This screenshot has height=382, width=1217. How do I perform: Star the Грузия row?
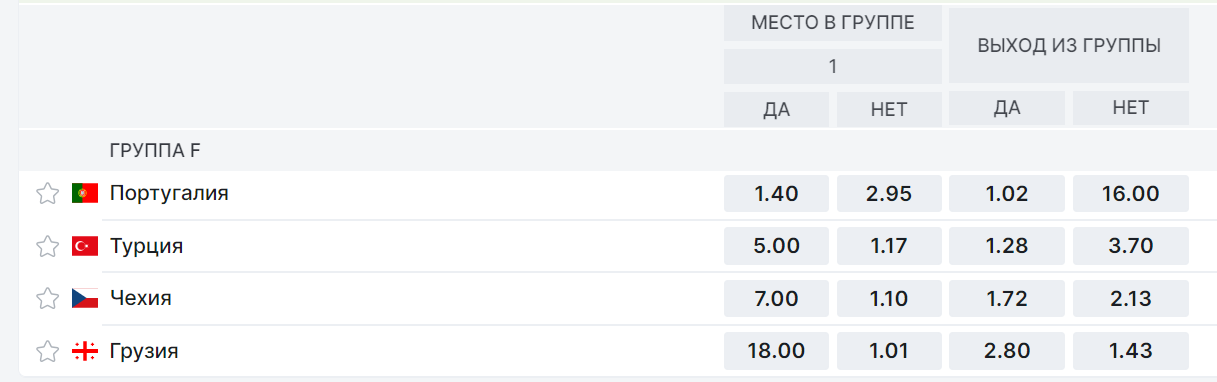click(47, 351)
